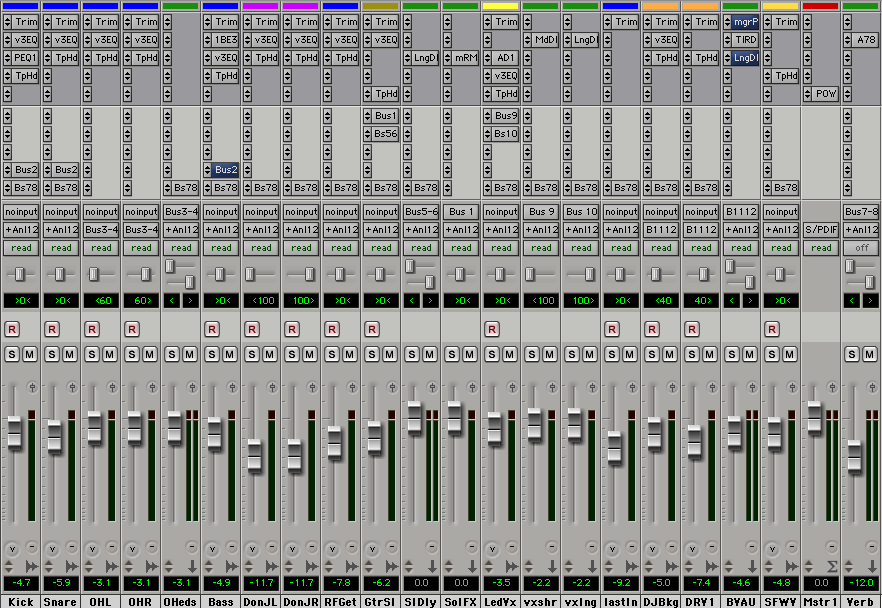This screenshot has width=882, height=608.
Task: Open the insert selector arrows beside Verb's A78
Action: (848, 39)
